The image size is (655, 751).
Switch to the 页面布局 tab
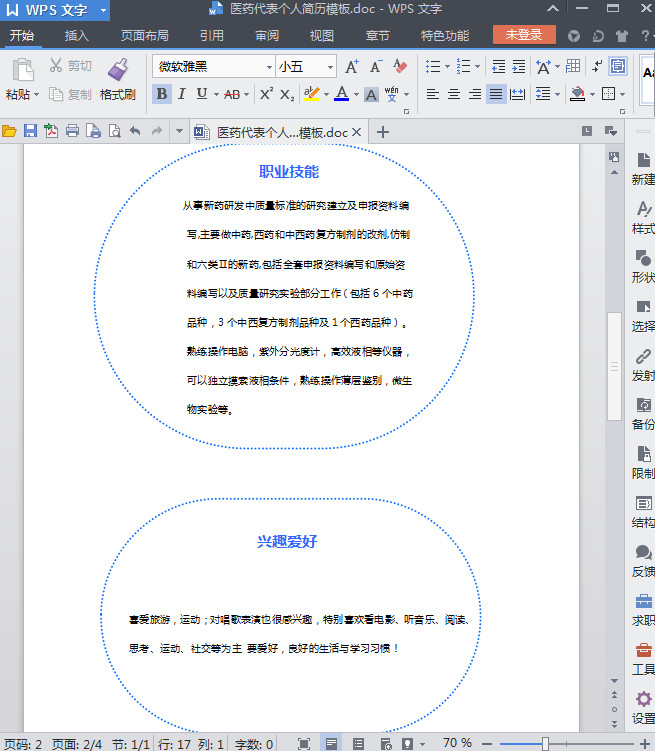(145, 35)
